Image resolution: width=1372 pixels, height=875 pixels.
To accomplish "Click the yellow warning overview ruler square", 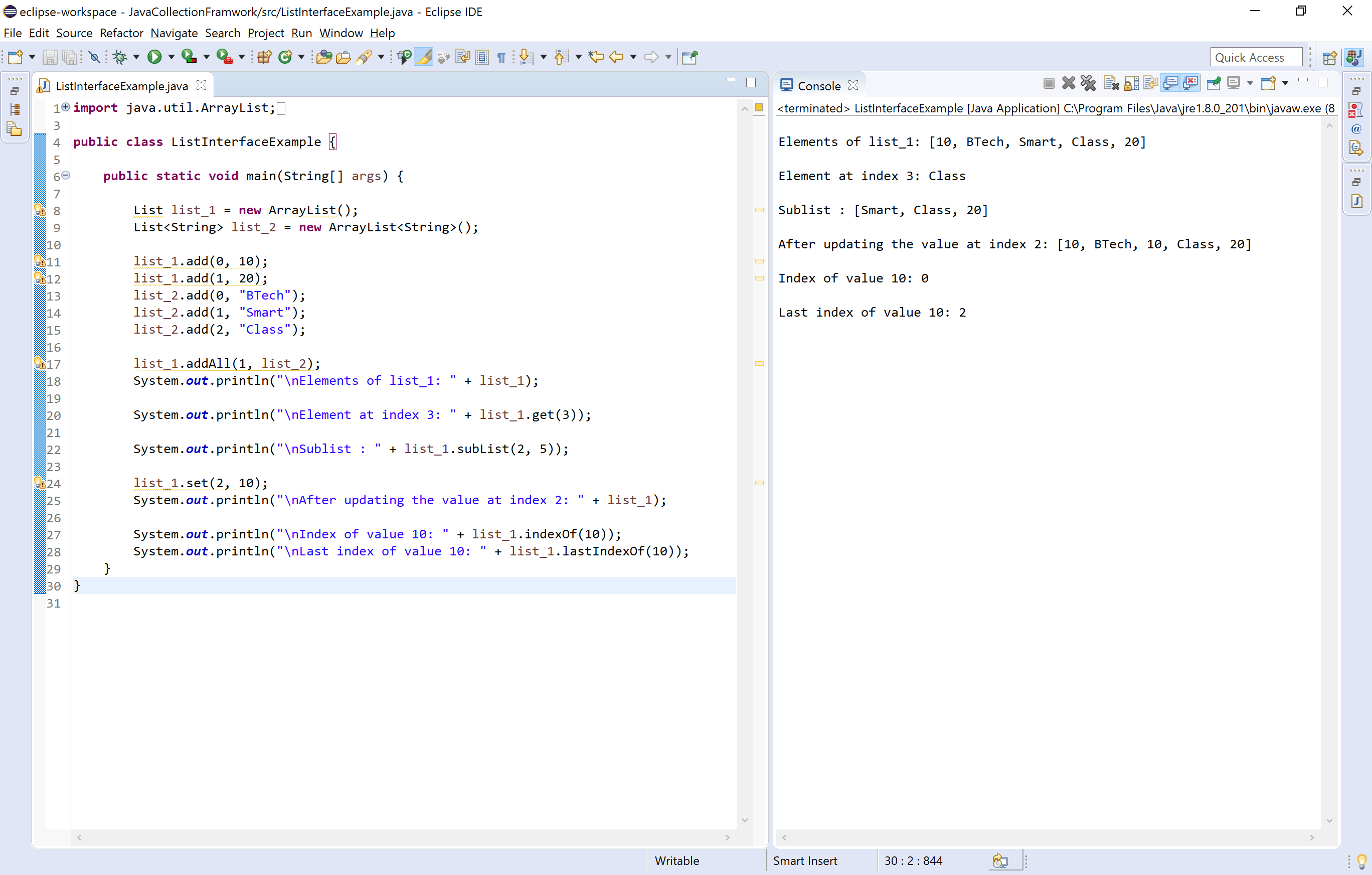I will tap(759, 107).
